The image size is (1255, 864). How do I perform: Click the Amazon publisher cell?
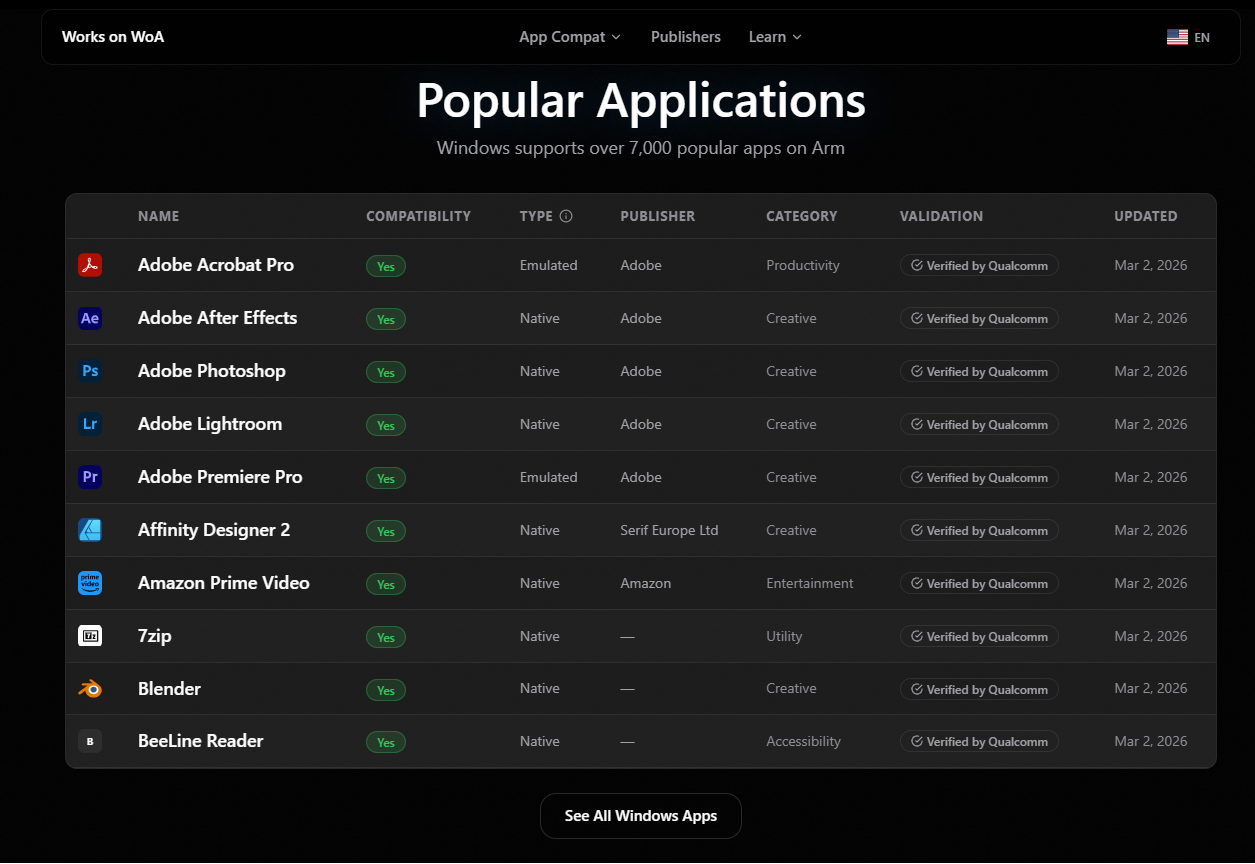(646, 583)
